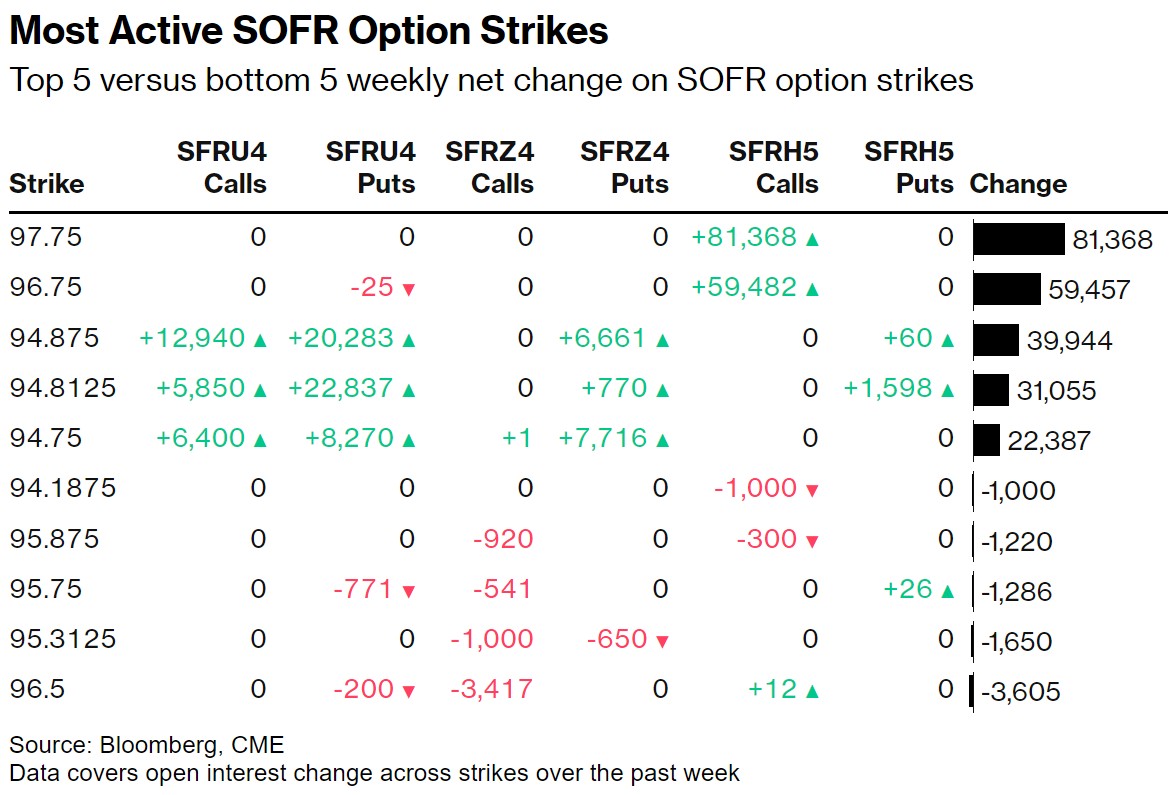Image resolution: width=1176 pixels, height=795 pixels.
Task: Click red arrow beside -771 SFRU4 Puts
Action: tap(408, 591)
